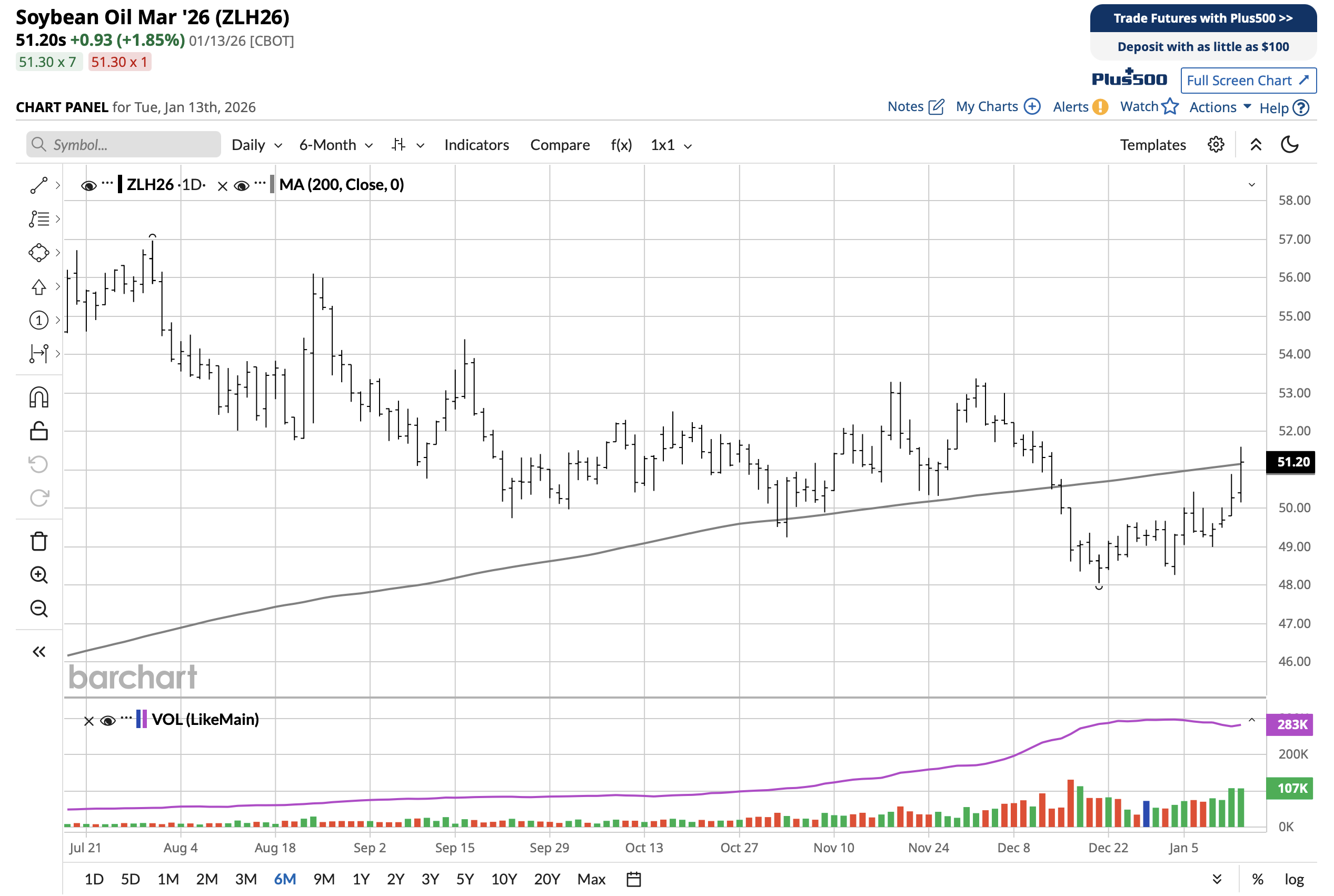Viewport: 1334px width, 896px height.
Task: Undo the last chart action
Action: tap(39, 463)
